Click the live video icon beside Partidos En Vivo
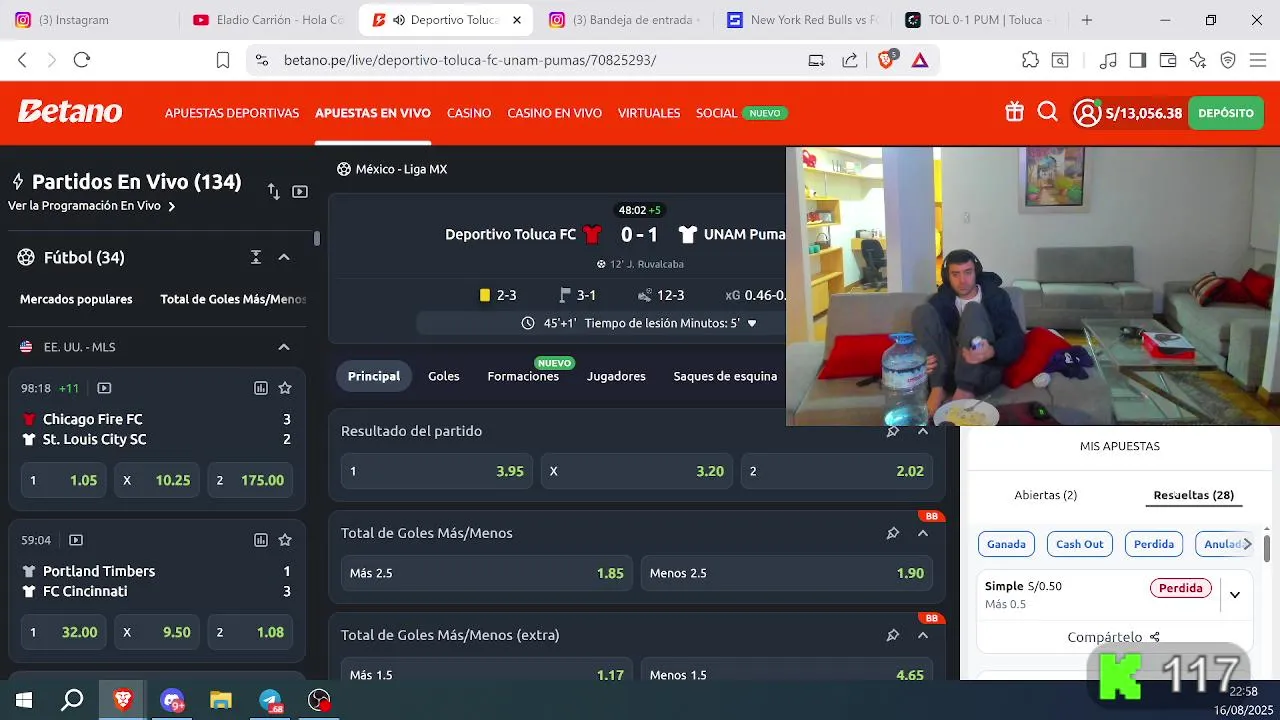This screenshot has width=1280, height=720. 300,191
